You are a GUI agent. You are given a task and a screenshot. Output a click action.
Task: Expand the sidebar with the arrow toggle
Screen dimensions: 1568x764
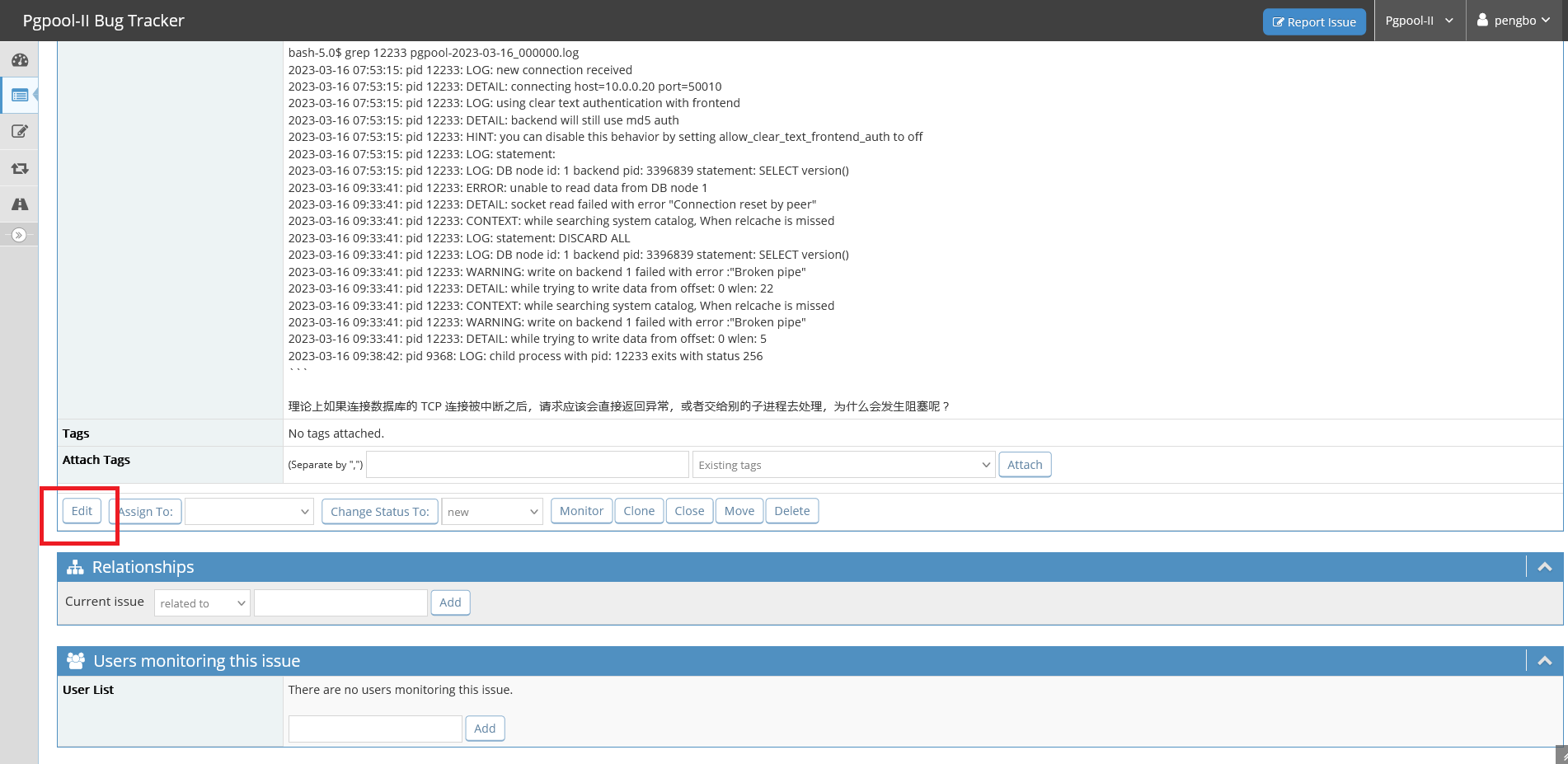(x=19, y=236)
